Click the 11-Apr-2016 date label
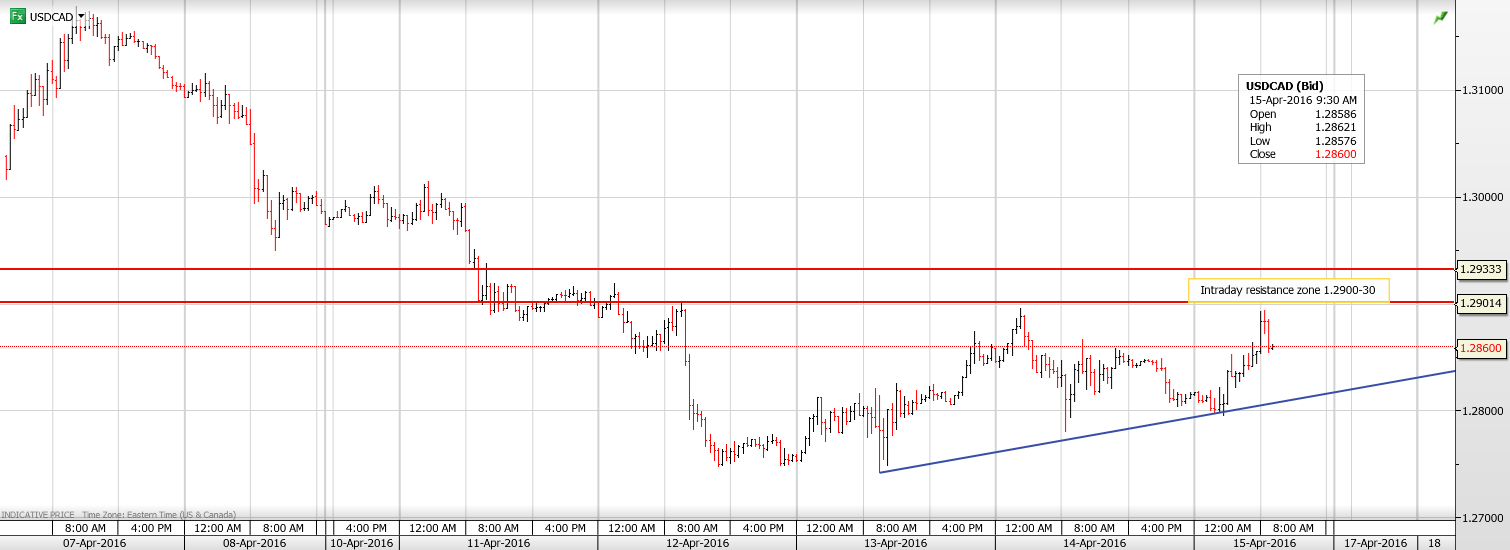Viewport: 1510px width, 550px height. tap(497, 542)
